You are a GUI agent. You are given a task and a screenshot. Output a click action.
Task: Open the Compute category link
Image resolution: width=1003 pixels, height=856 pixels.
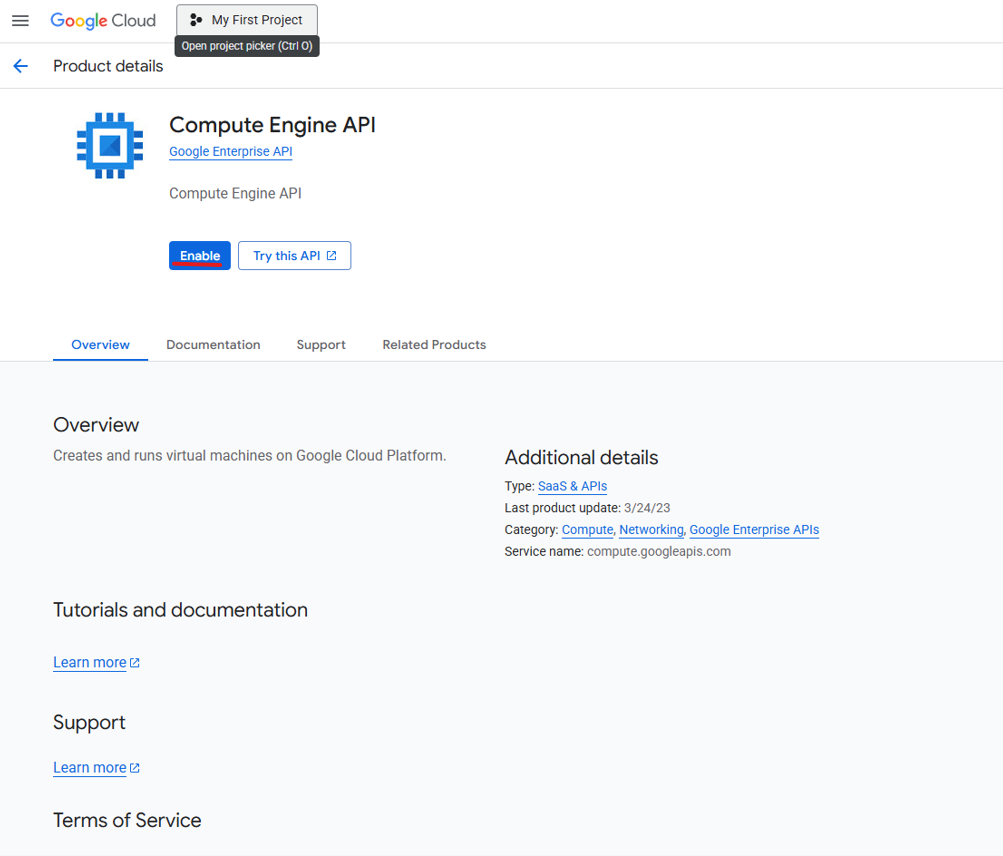587,530
